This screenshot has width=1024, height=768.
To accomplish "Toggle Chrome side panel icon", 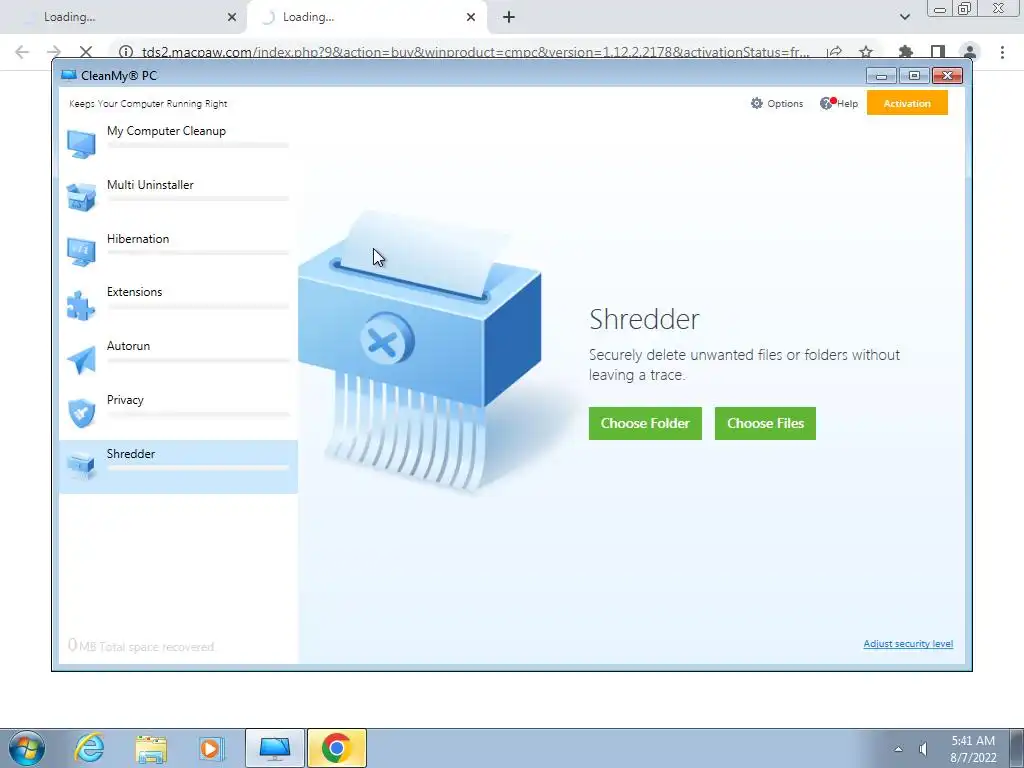I will coord(938,52).
